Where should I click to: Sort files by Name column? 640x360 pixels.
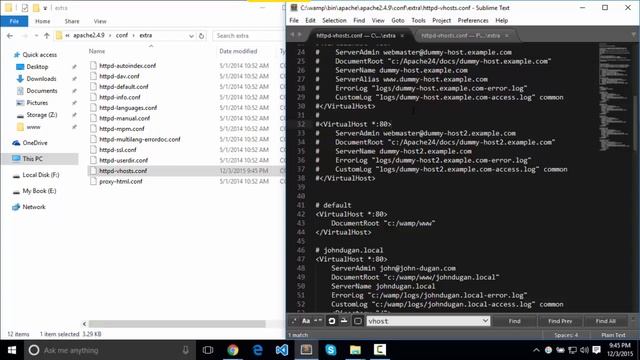[x=97, y=51]
